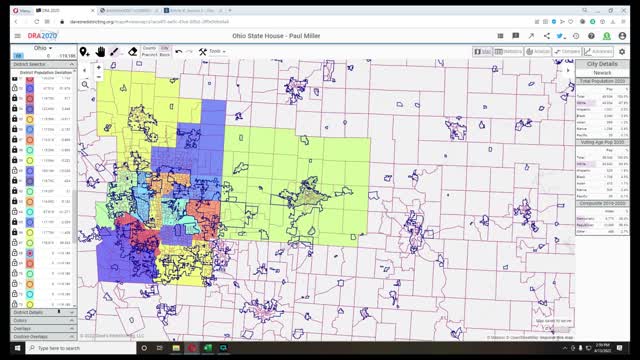Screen dimensions: 640x360
Task: Redo the last undone edit
Action: (189, 51)
